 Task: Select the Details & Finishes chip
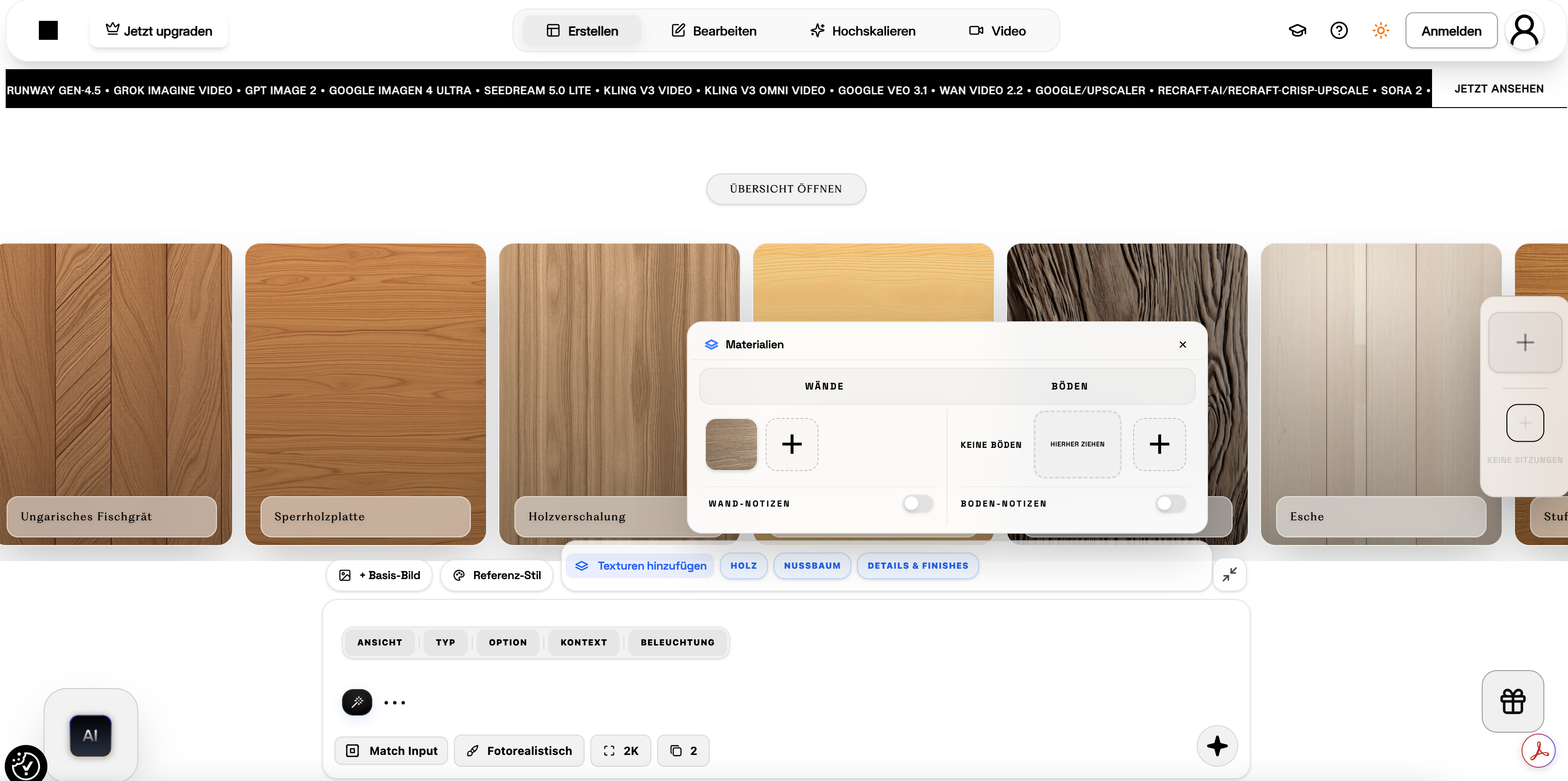click(917, 565)
